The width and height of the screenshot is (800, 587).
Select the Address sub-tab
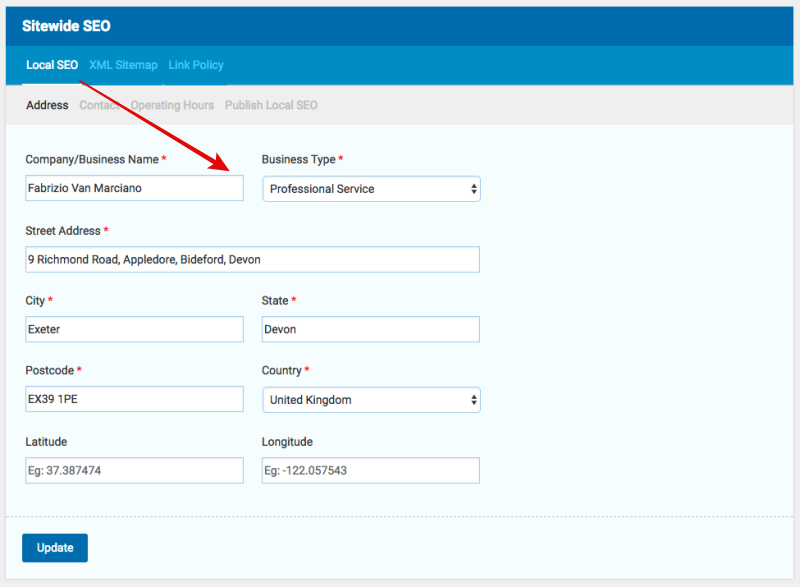(x=47, y=105)
